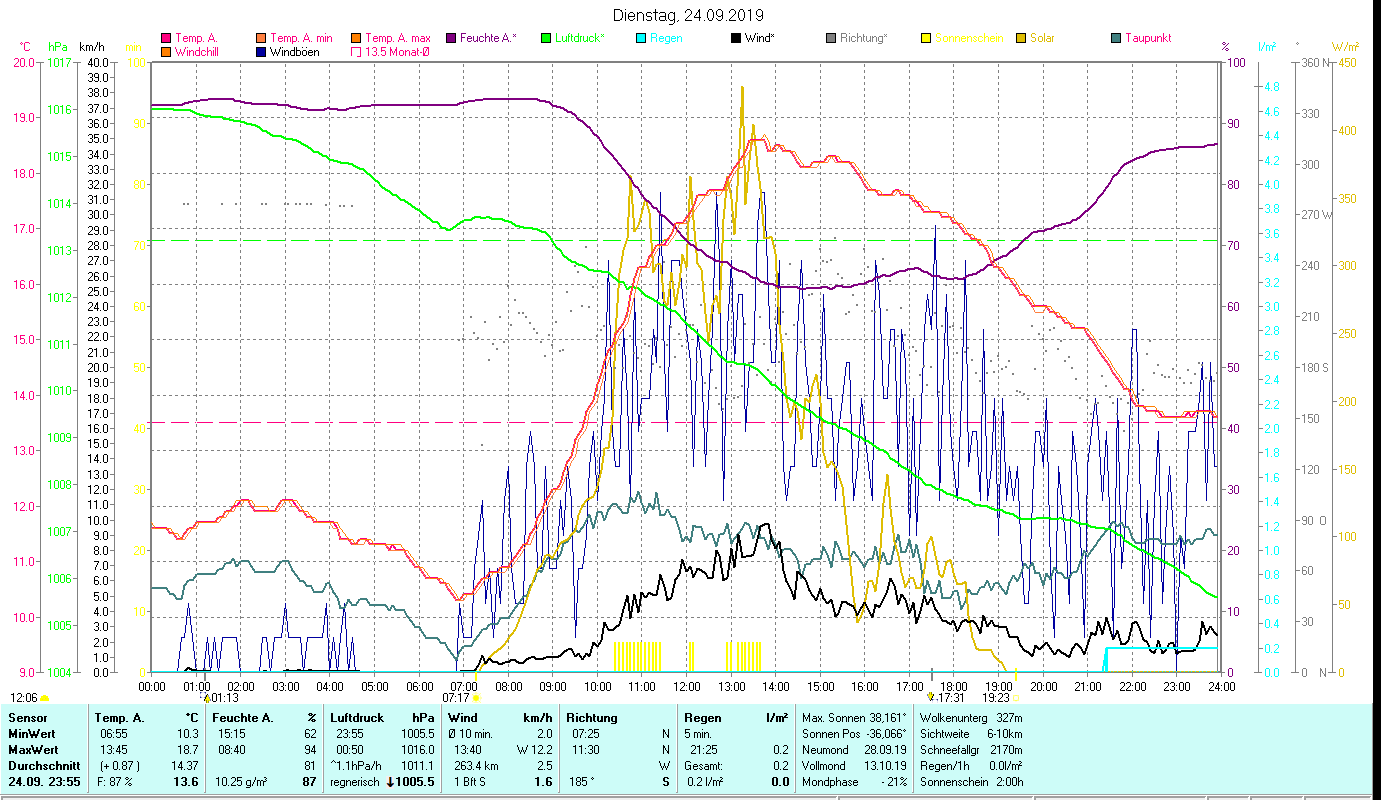Click the Sensor header in the data table
Image resolution: width=1381 pixels, height=800 pixels.
pyautogui.click(x=26, y=718)
